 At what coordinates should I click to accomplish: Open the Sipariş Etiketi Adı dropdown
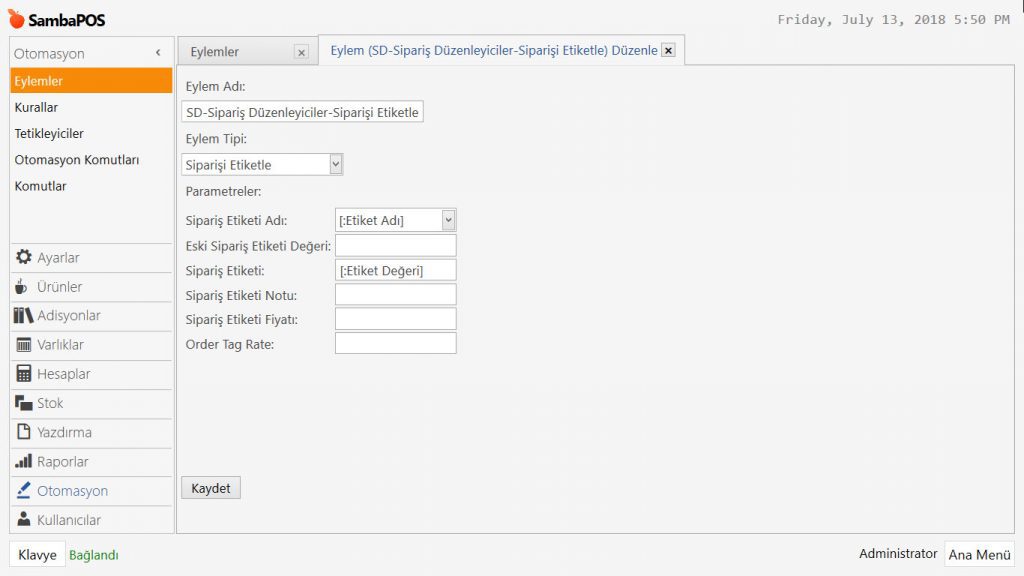[448, 220]
